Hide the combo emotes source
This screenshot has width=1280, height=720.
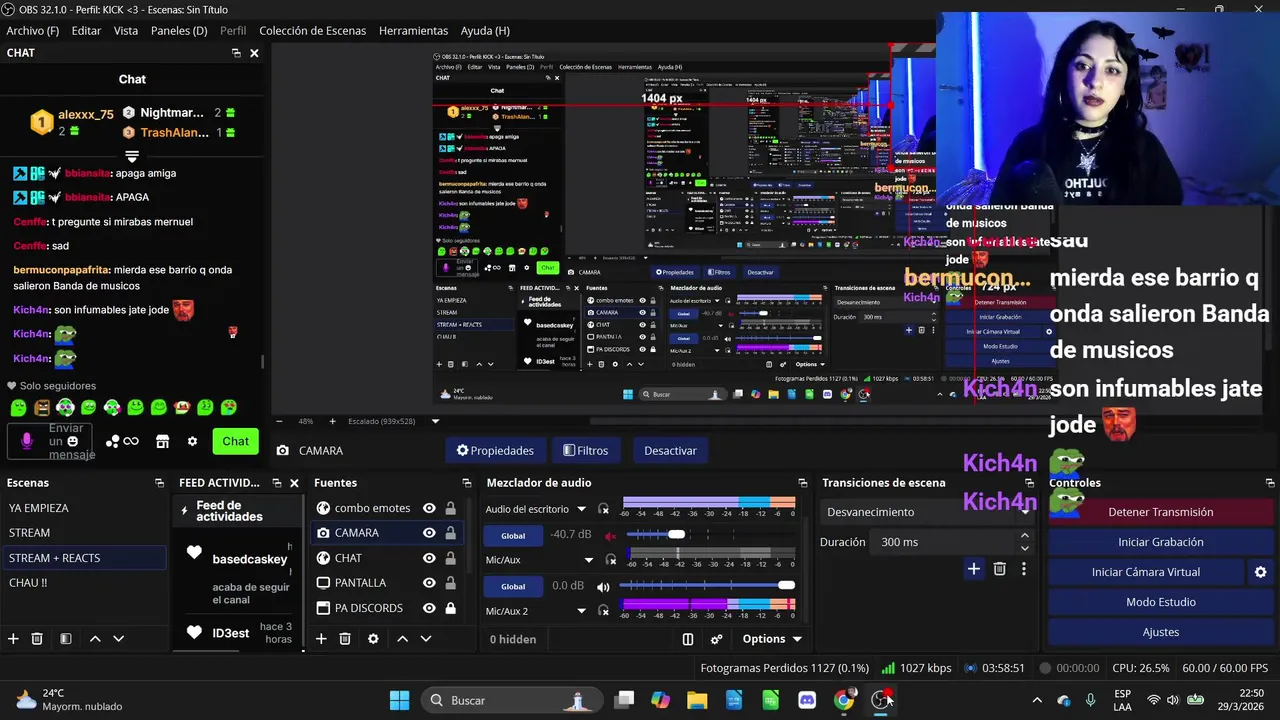tap(429, 508)
